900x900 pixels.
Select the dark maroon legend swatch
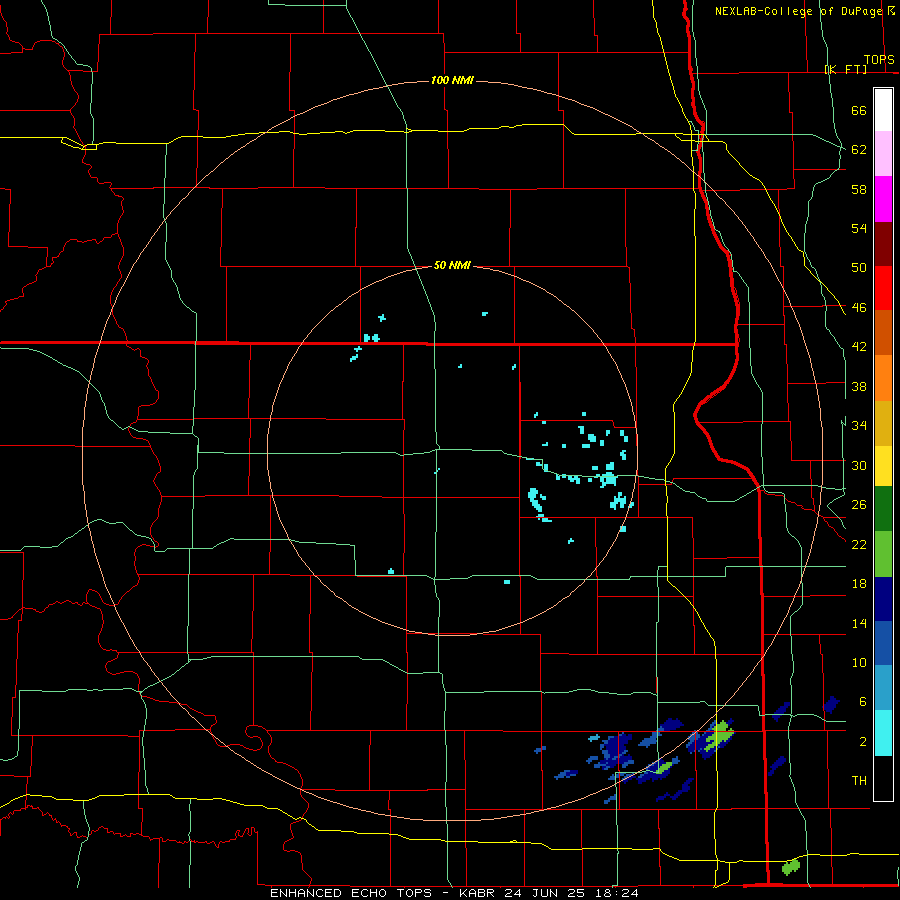click(x=883, y=243)
